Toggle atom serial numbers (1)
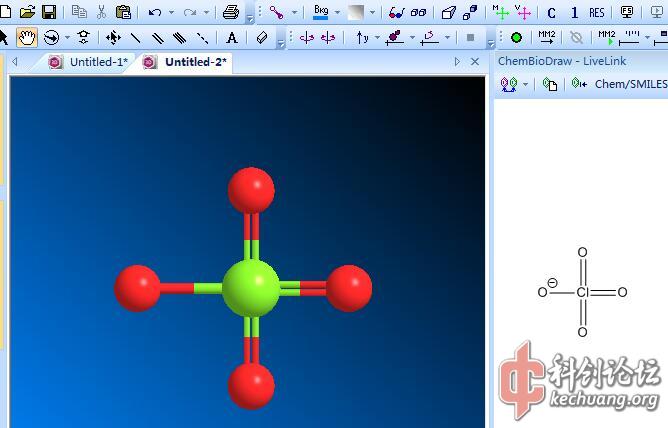The height and width of the screenshot is (428, 668). coord(574,13)
